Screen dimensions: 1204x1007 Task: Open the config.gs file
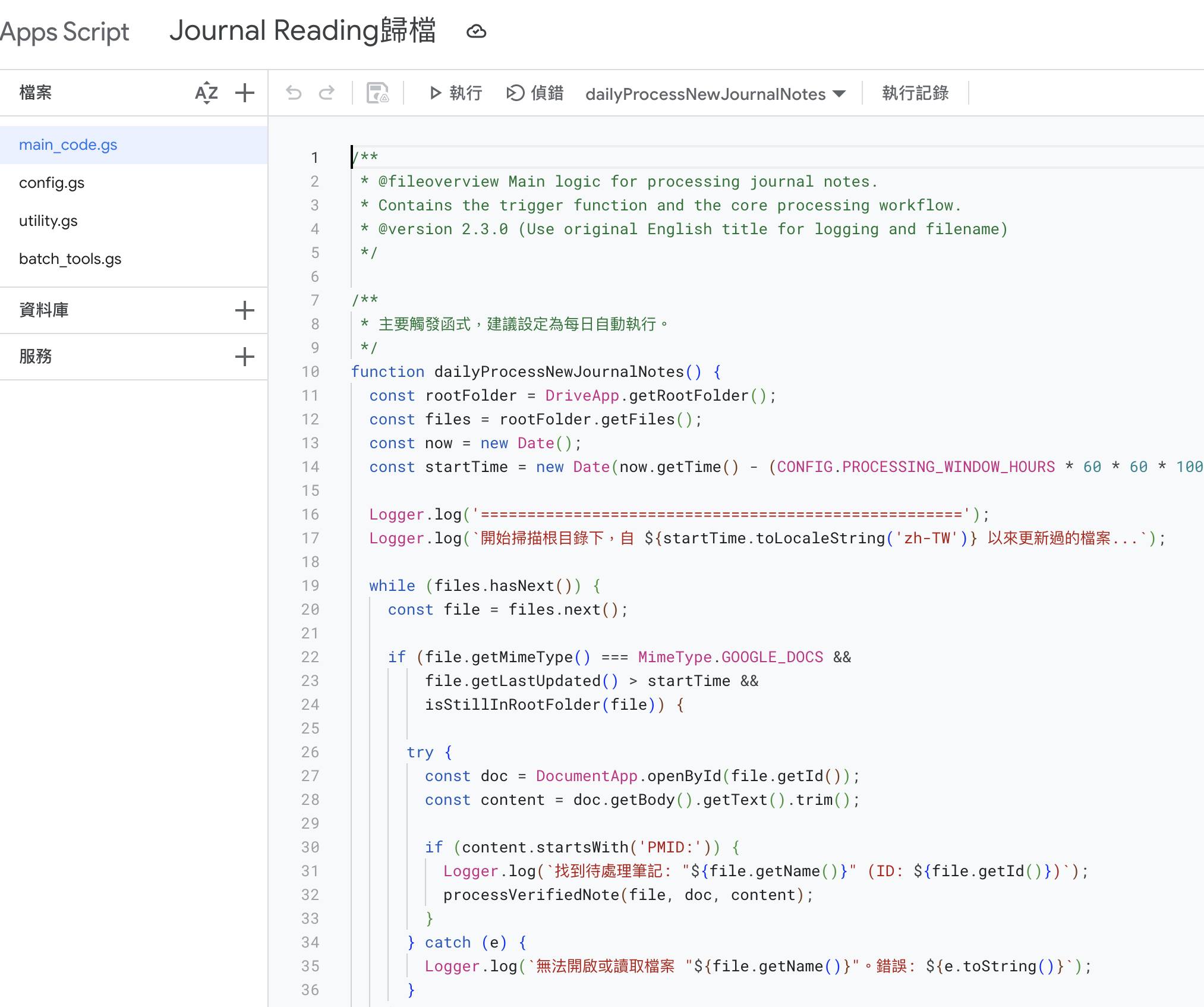(x=52, y=183)
